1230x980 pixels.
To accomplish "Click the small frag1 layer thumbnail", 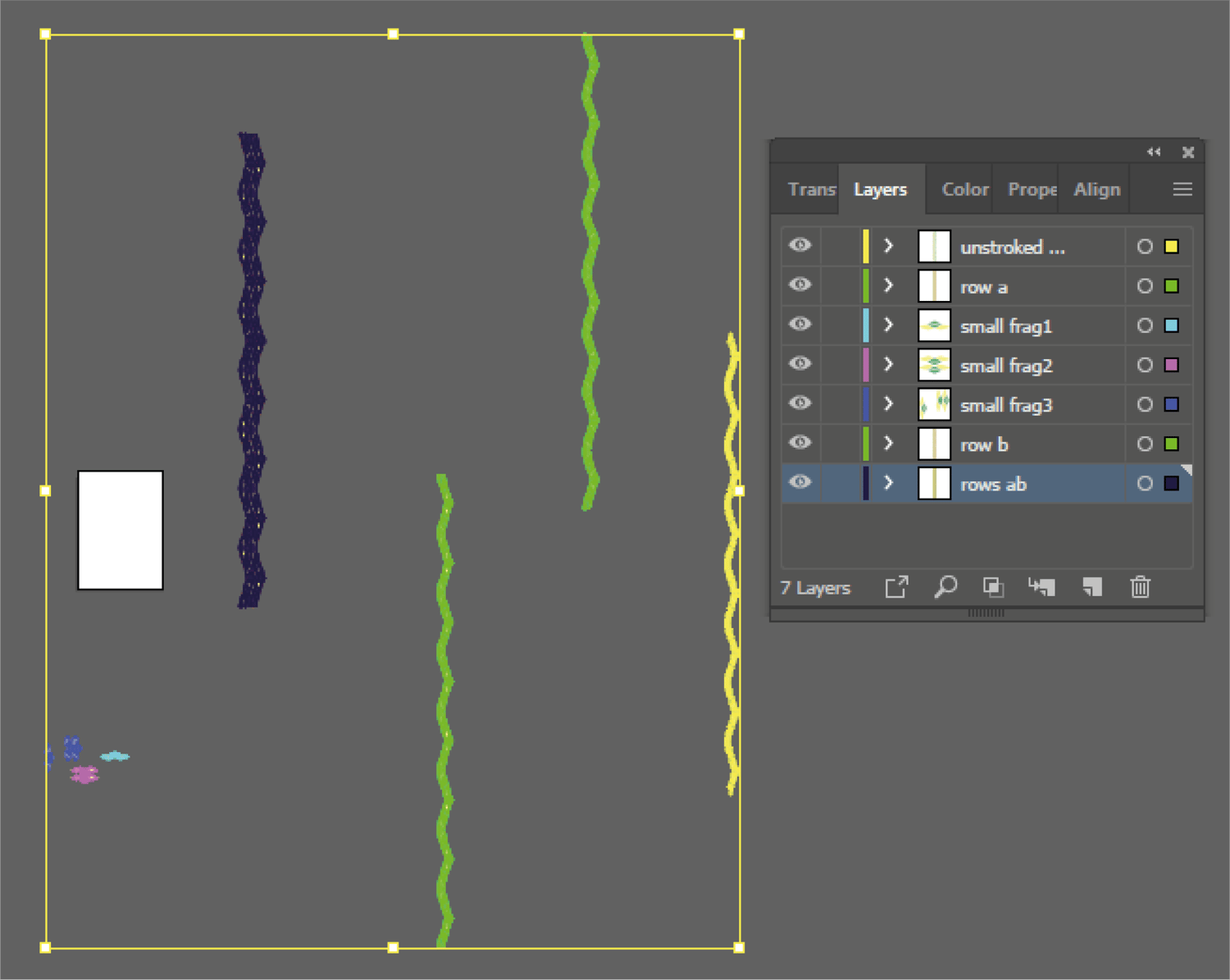I will (934, 325).
